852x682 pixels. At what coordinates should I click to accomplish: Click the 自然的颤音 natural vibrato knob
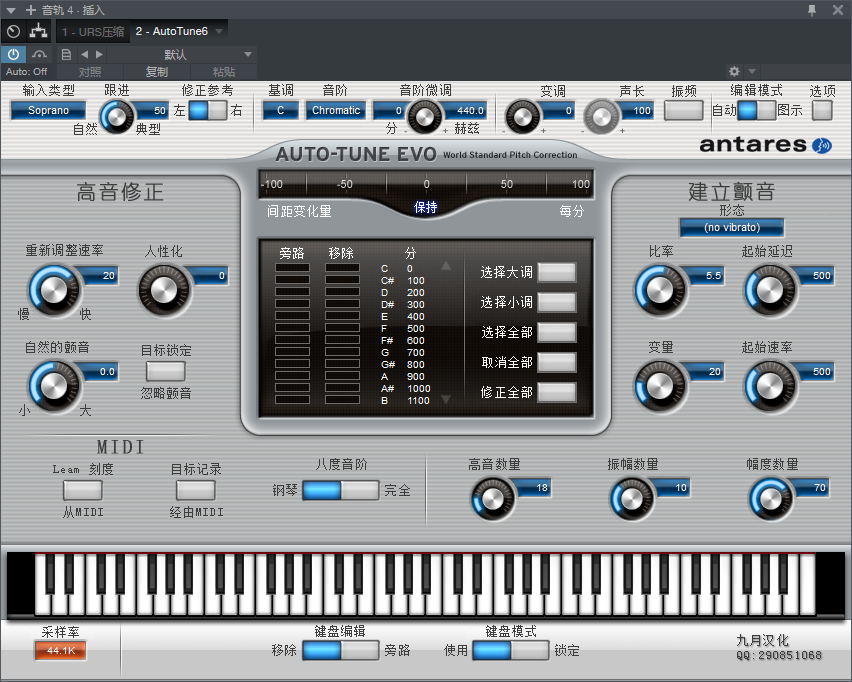53,386
